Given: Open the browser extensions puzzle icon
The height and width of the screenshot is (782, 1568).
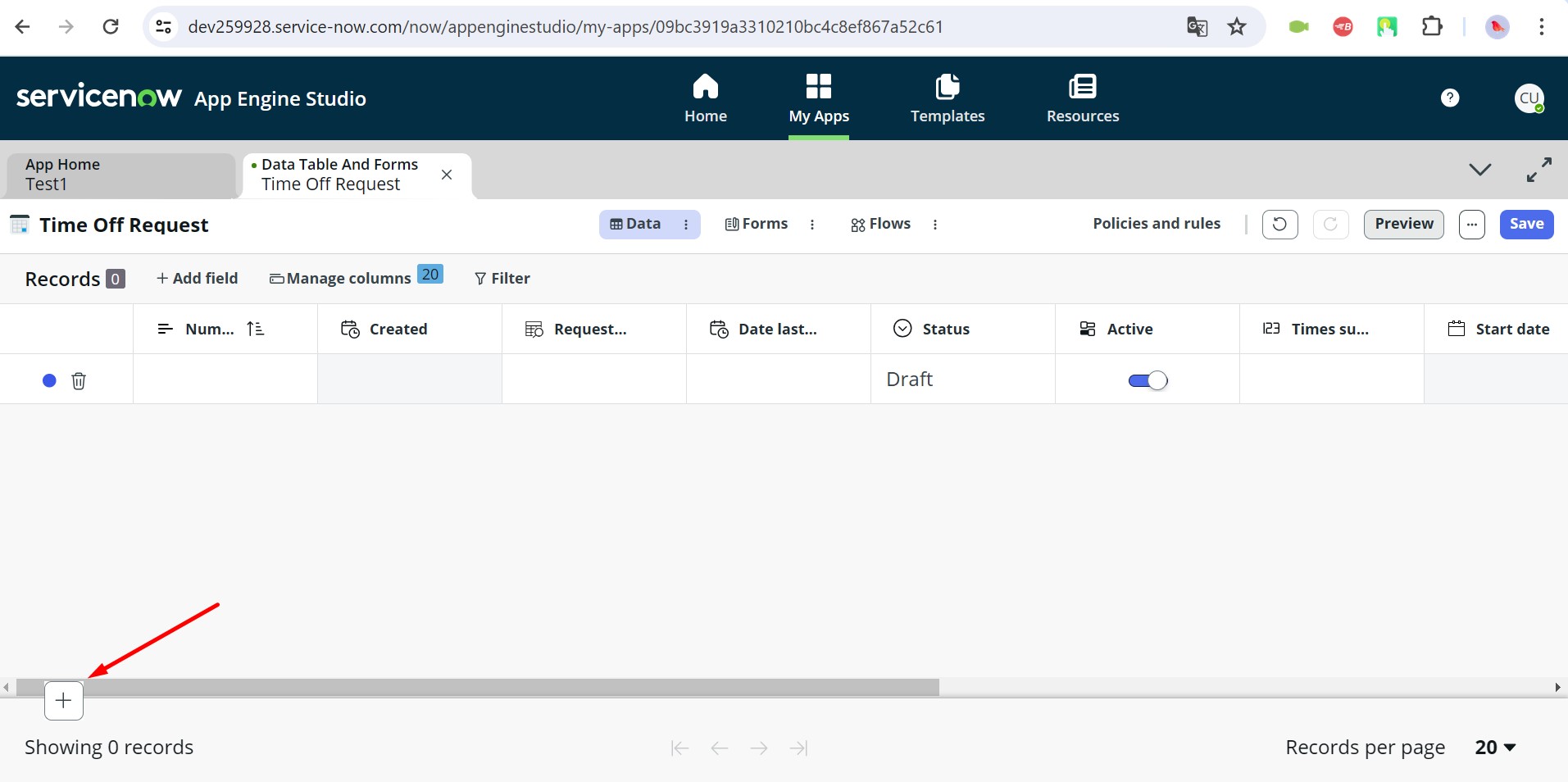Looking at the screenshot, I should coord(1432,27).
